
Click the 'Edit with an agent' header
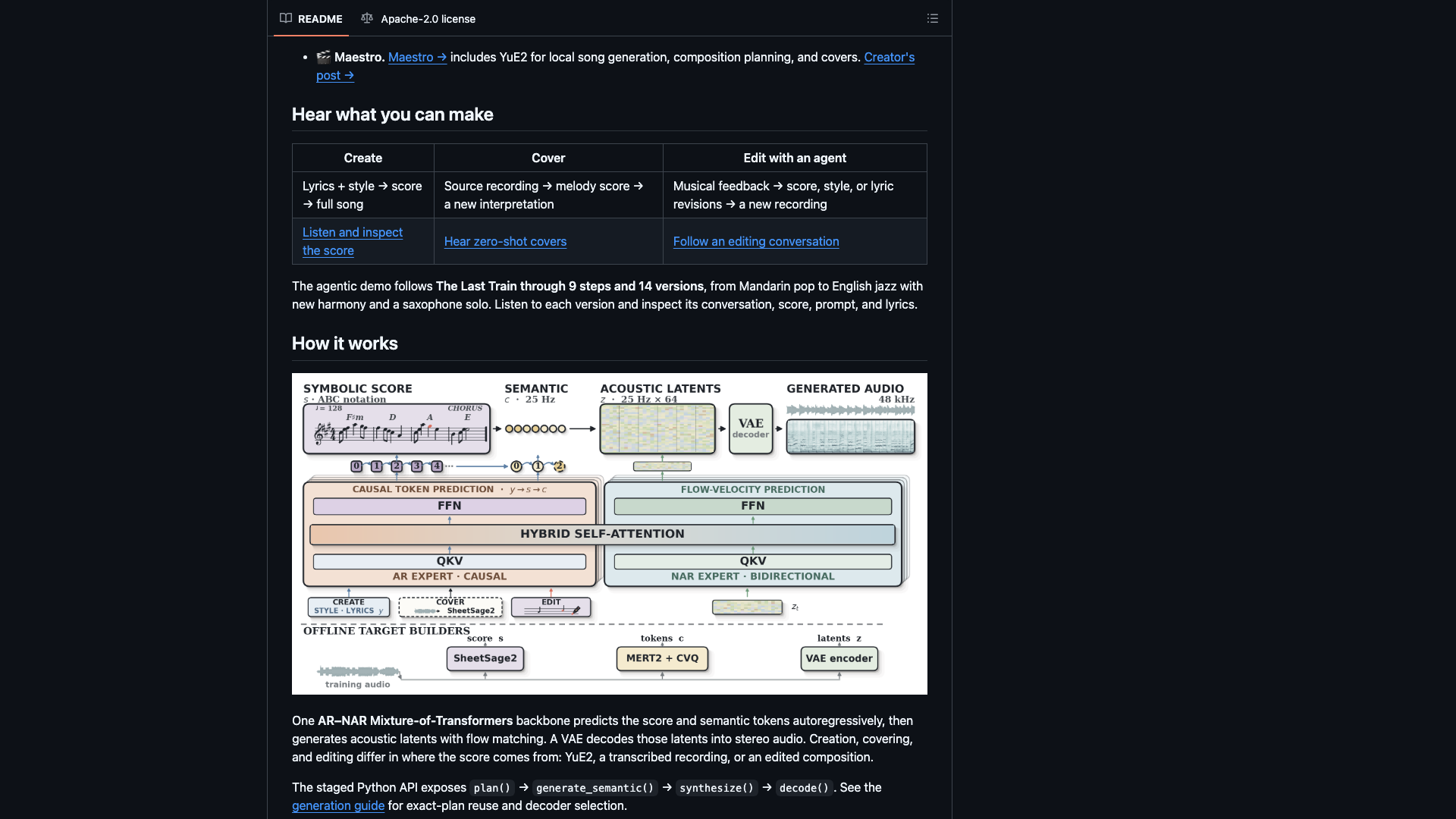click(x=795, y=158)
